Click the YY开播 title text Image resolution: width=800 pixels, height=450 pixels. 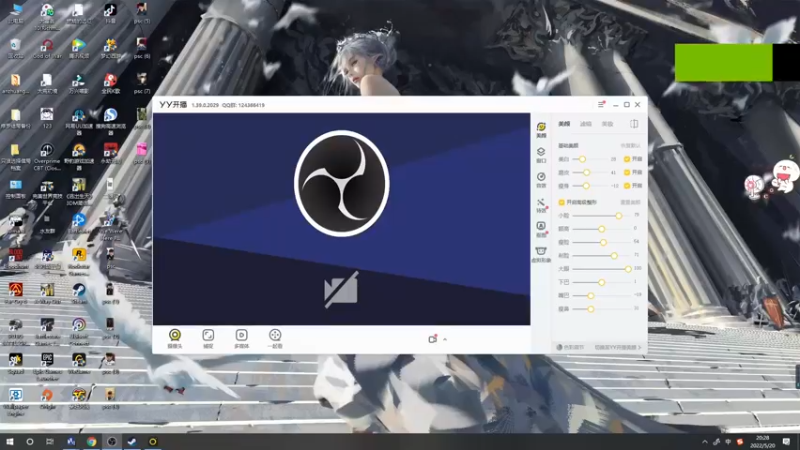173,105
